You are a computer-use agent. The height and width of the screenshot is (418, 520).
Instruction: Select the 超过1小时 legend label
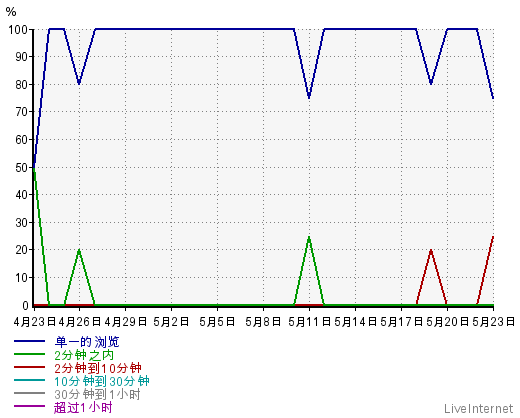tap(83, 408)
